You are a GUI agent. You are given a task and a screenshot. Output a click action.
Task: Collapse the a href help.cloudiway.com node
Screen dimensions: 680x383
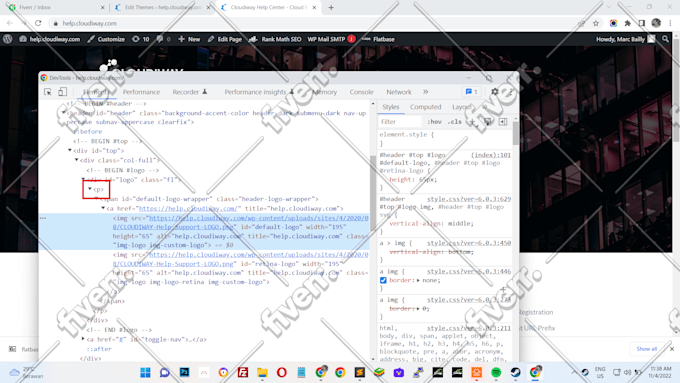tap(103, 208)
